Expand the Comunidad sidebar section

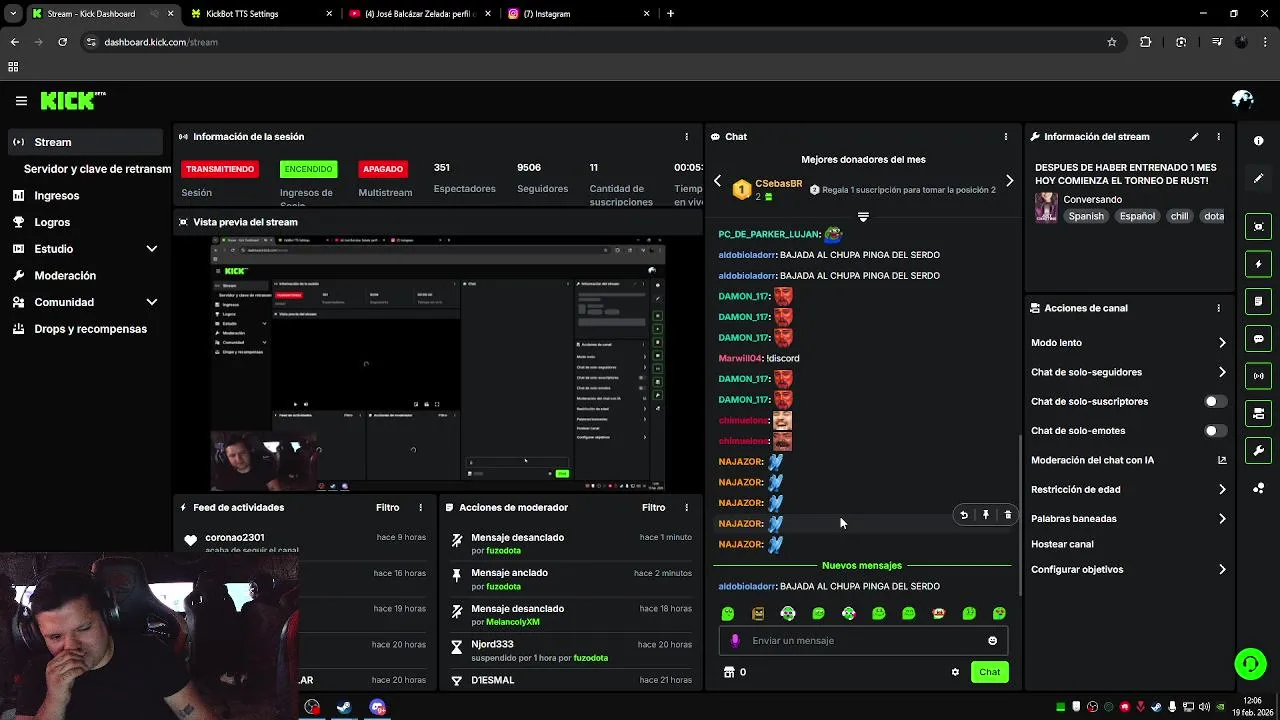(151, 302)
